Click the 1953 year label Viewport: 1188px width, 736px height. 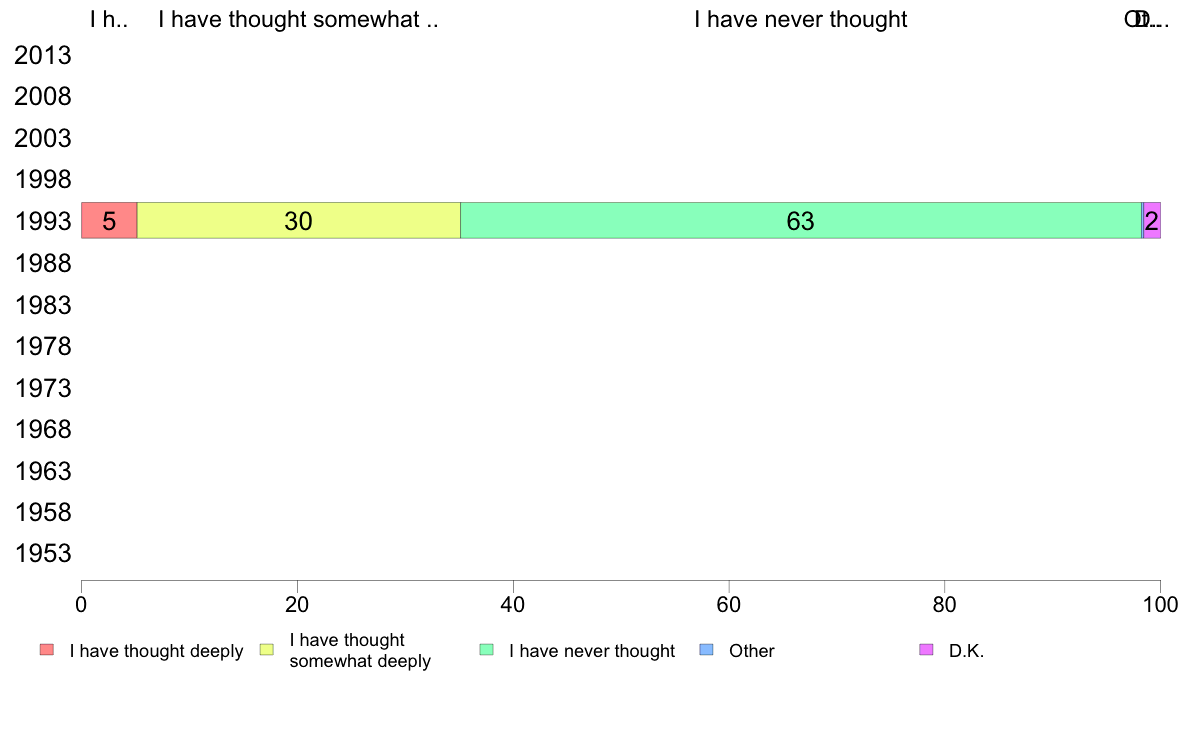[x=43, y=553]
